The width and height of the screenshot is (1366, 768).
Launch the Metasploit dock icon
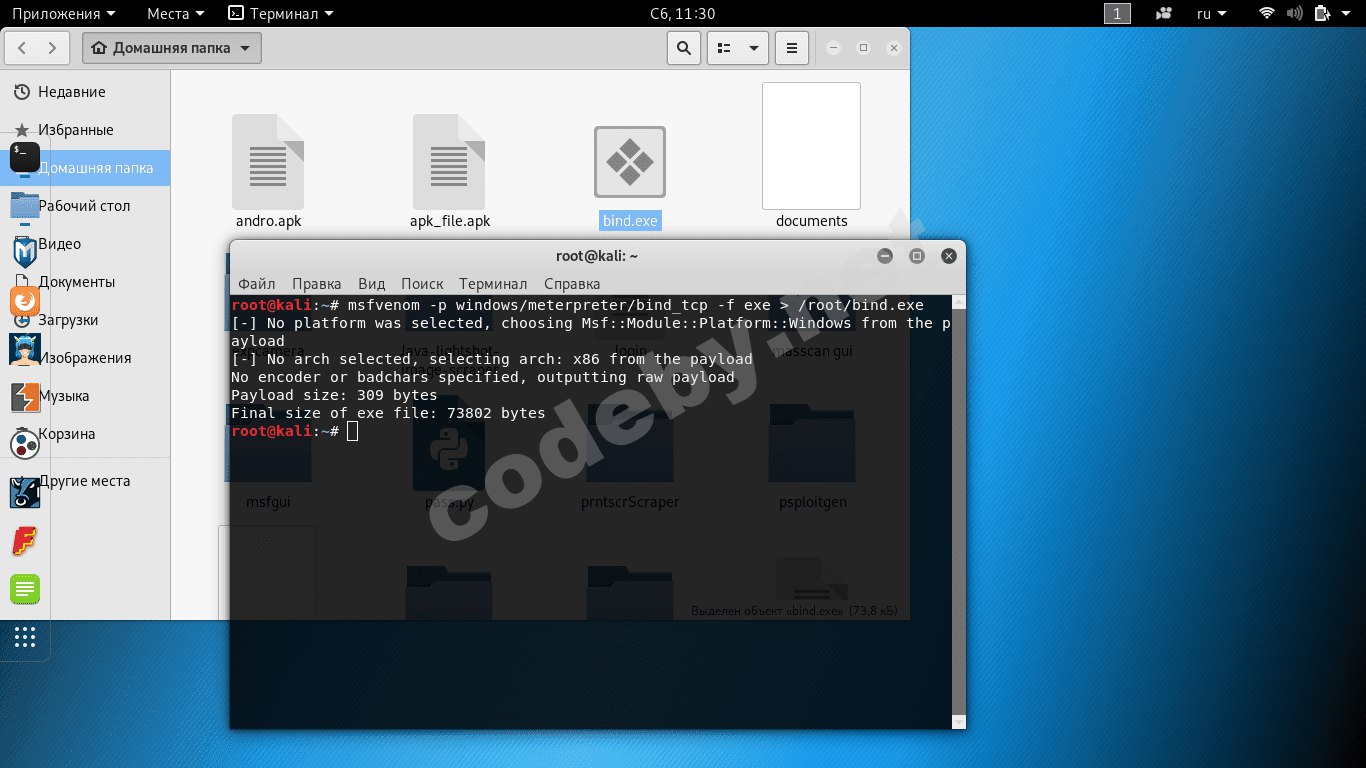pyautogui.click(x=25, y=252)
